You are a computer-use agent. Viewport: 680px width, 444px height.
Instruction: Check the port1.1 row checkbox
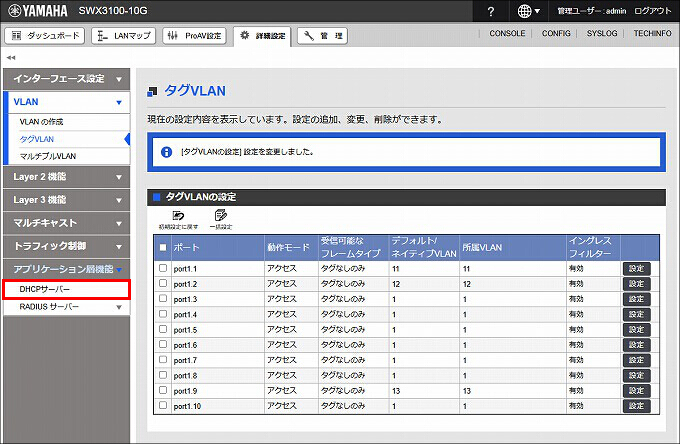point(163,269)
